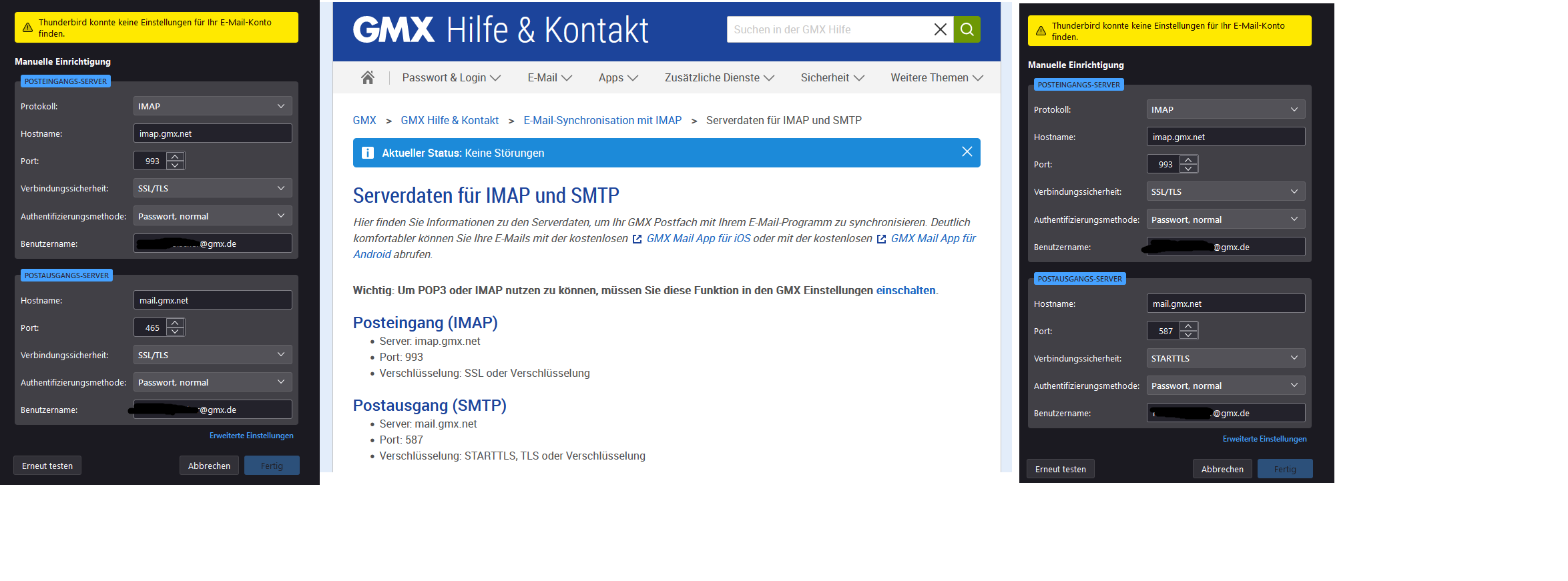
Task: Open the Apps navigation menu
Action: click(618, 77)
